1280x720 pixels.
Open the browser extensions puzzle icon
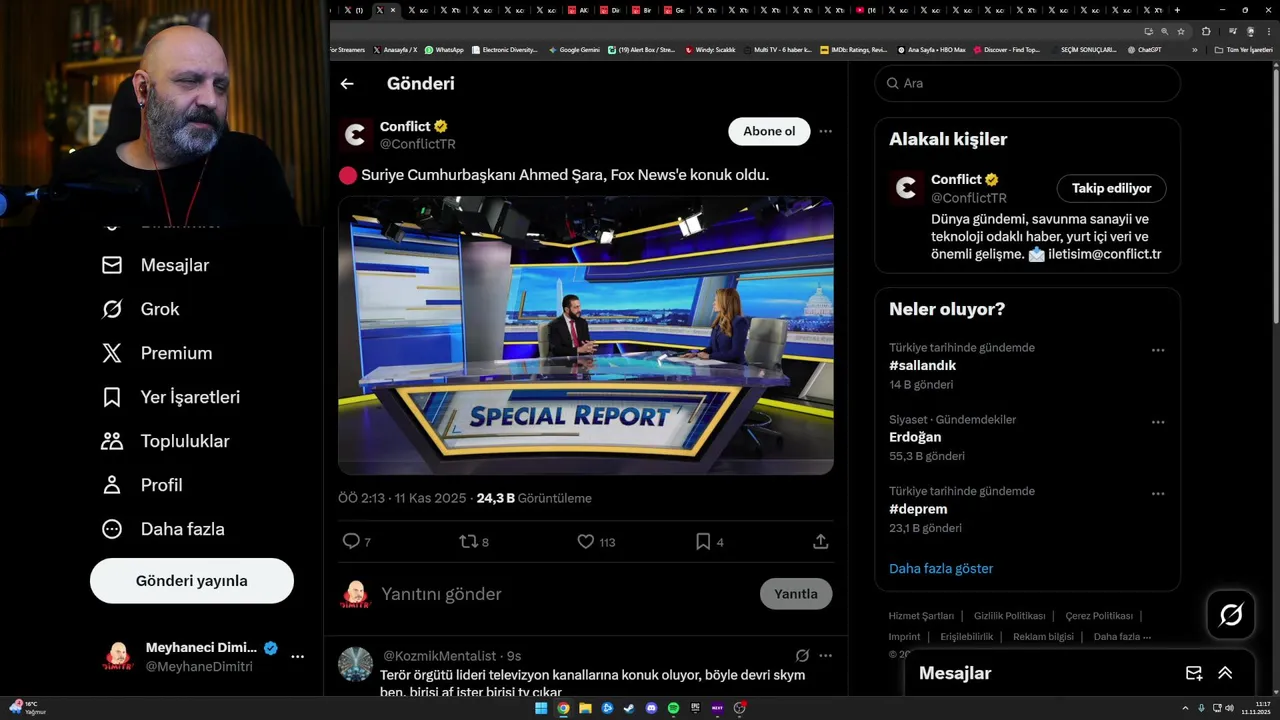1206,31
